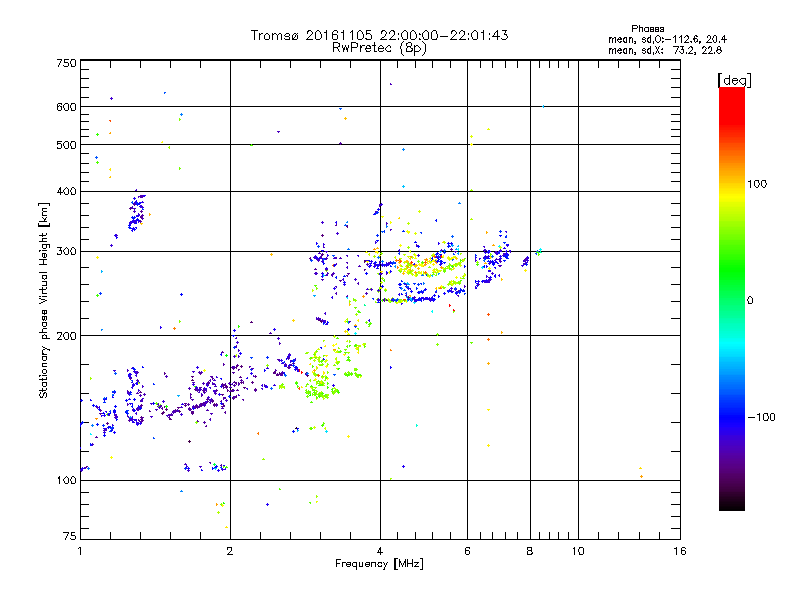Image resolution: width=800 pixels, height=600 pixels.
Task: Click the x-axis tick label '8'
Action: pos(530,551)
